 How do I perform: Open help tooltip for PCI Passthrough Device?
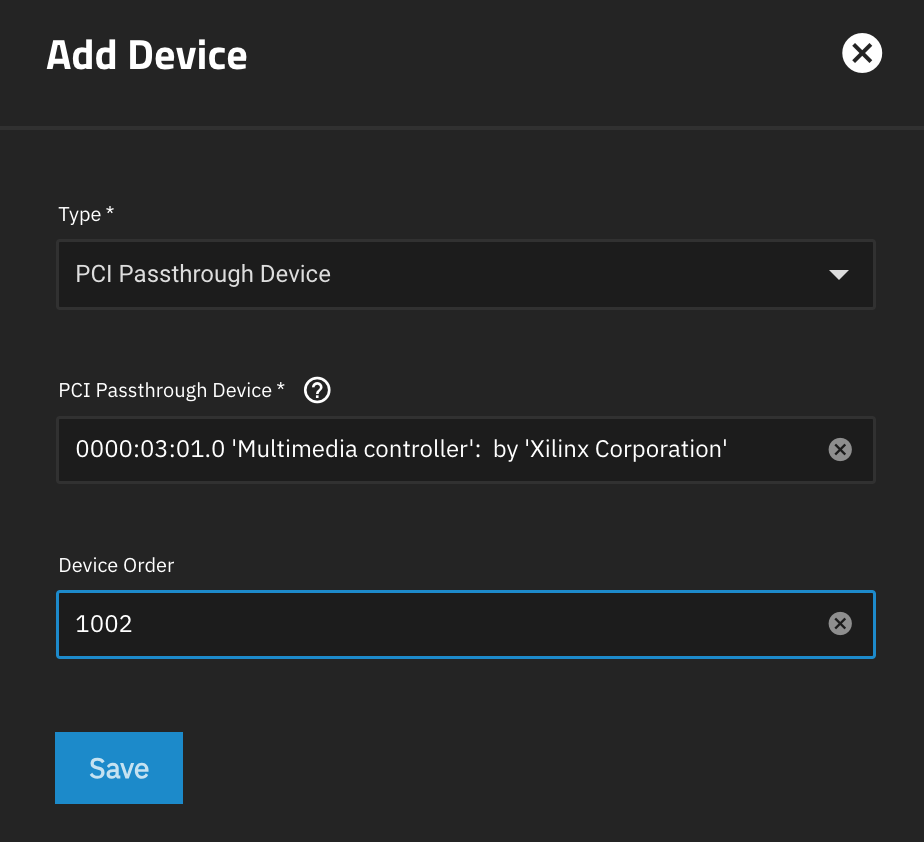pos(317,390)
